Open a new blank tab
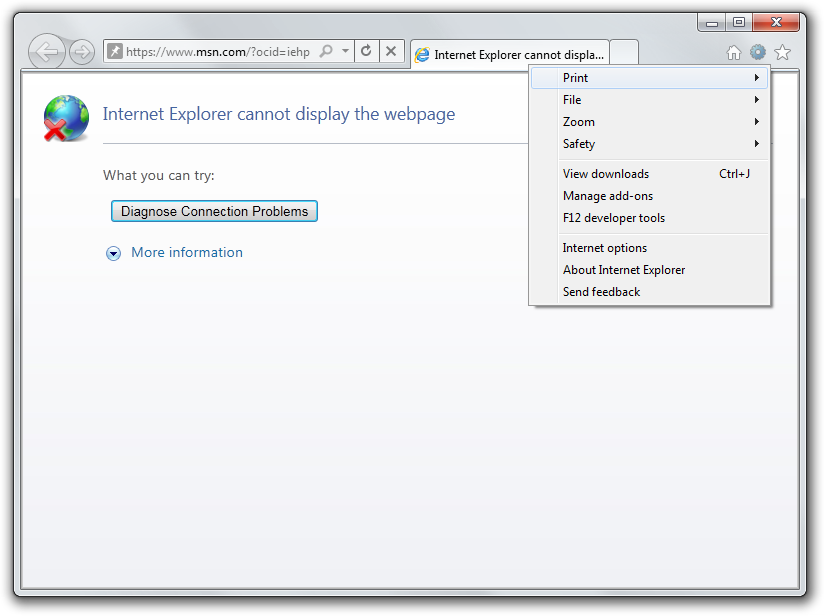Viewport: 826px width, 616px height. point(624,52)
